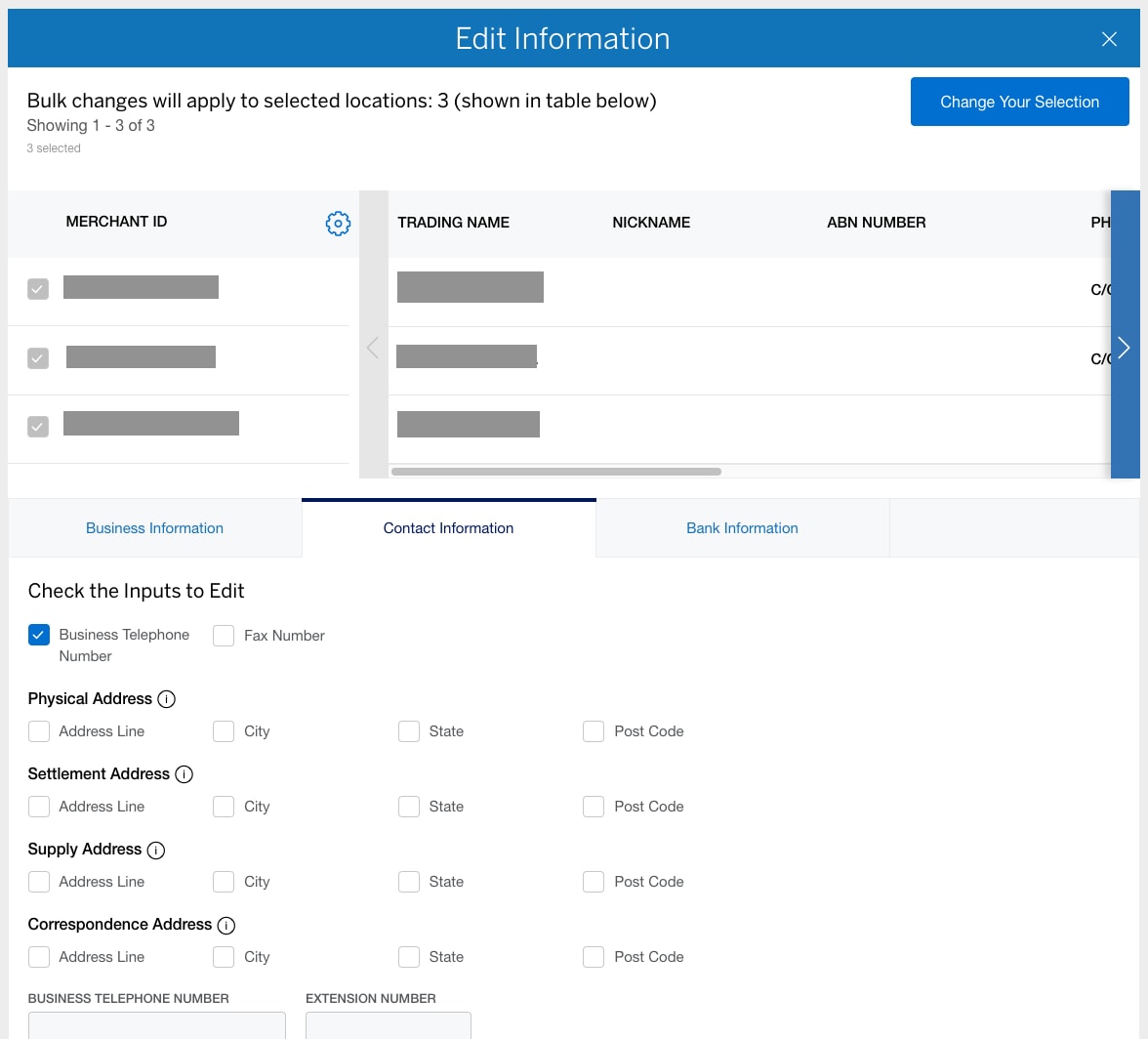The height and width of the screenshot is (1039, 1148).
Task: Check Physical Address Line checkbox
Action: (x=39, y=730)
